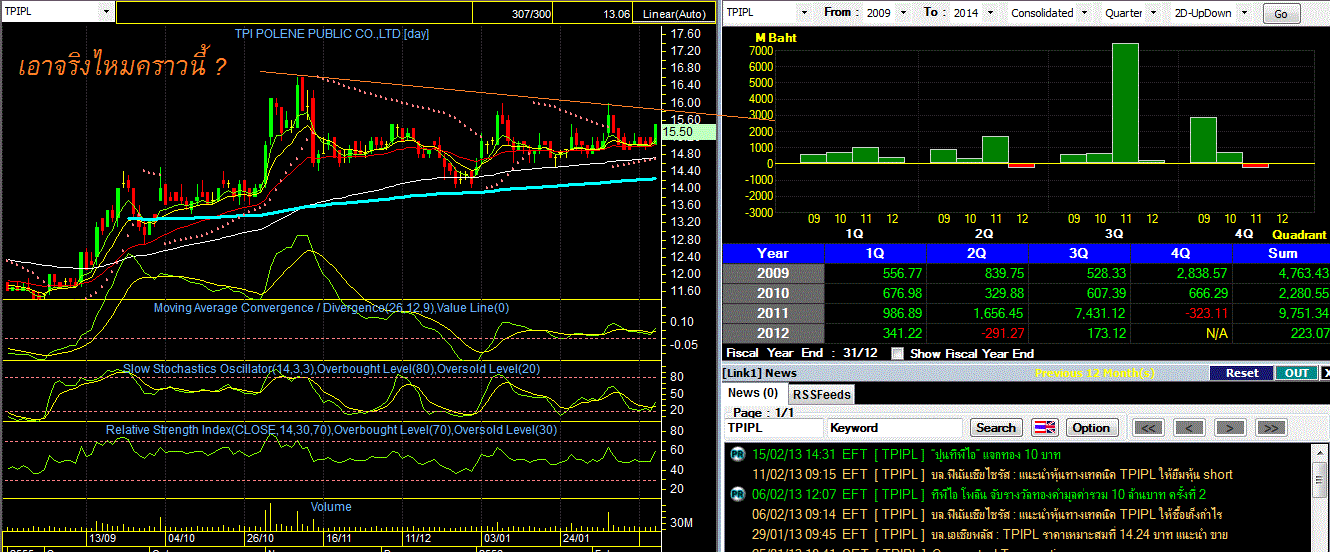This screenshot has height=552, width=1330.
Task: Click the Go button
Action: (x=1281, y=14)
